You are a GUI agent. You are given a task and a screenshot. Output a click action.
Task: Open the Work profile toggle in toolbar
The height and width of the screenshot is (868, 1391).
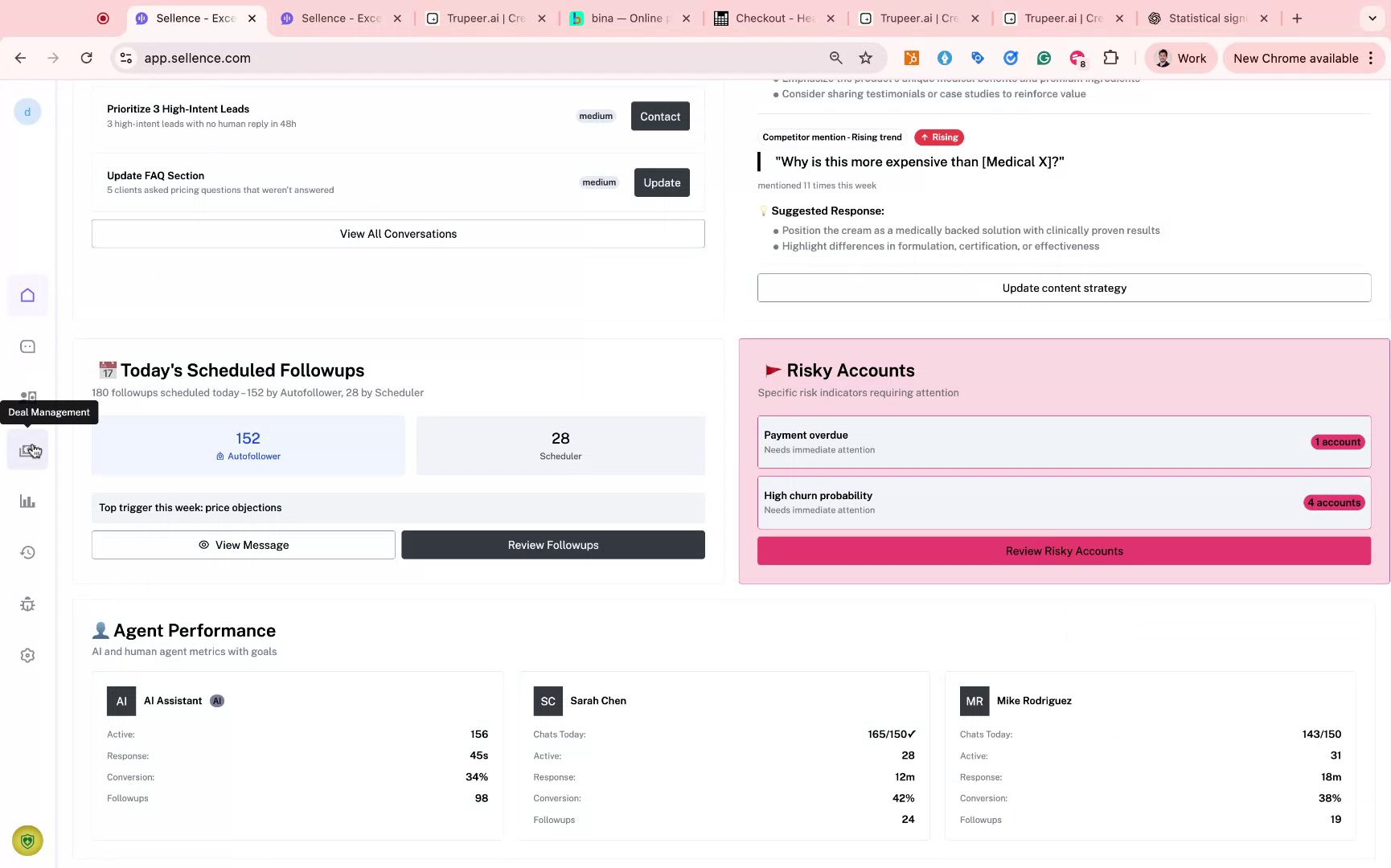(1180, 58)
